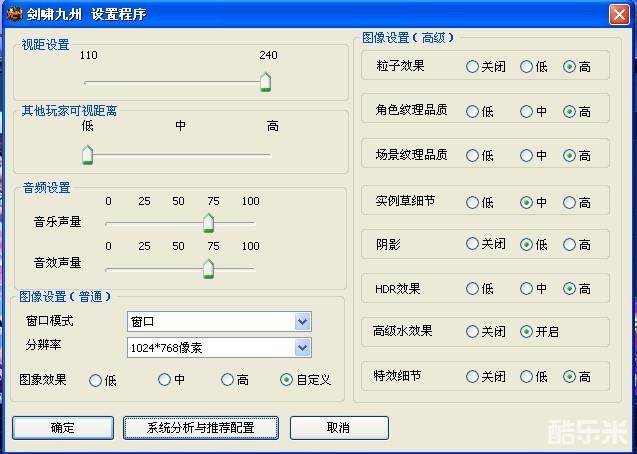Set 粒子效果 to 关闭
Image resolution: width=637 pixels, height=454 pixels.
(x=472, y=67)
